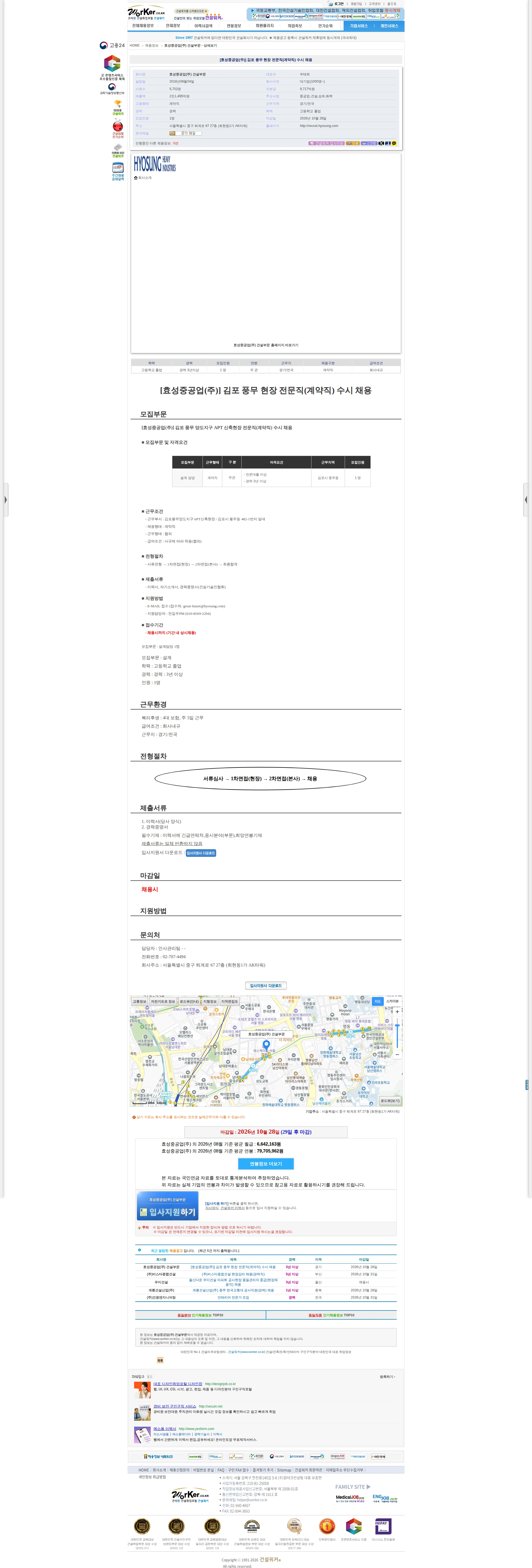Select 스카이뷰 map type

393,1001
